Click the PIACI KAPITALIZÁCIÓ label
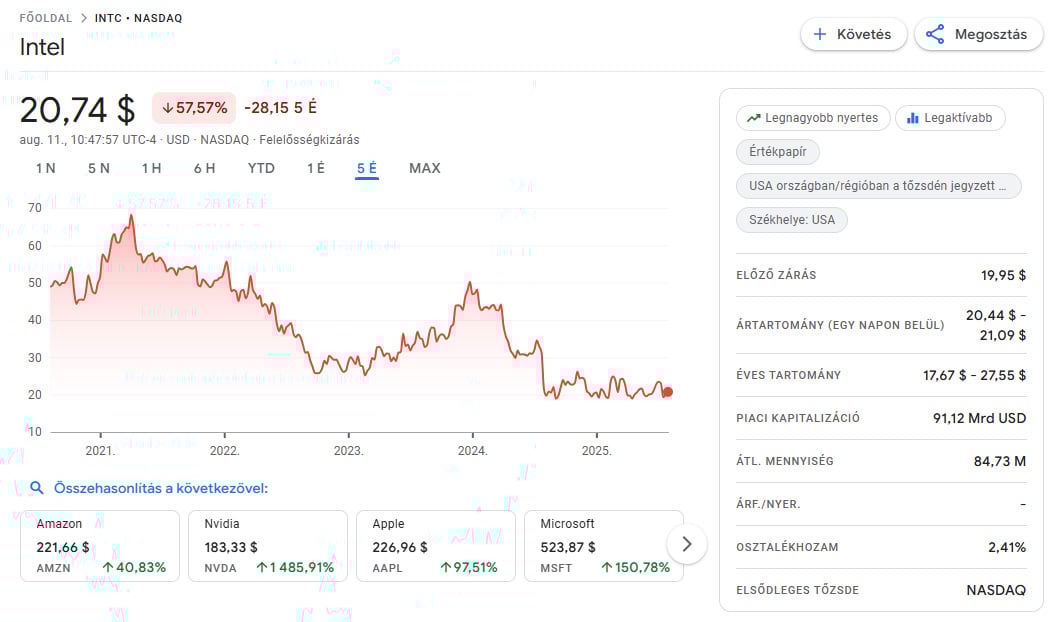Screen dimensions: 1061x622 (x=798, y=418)
